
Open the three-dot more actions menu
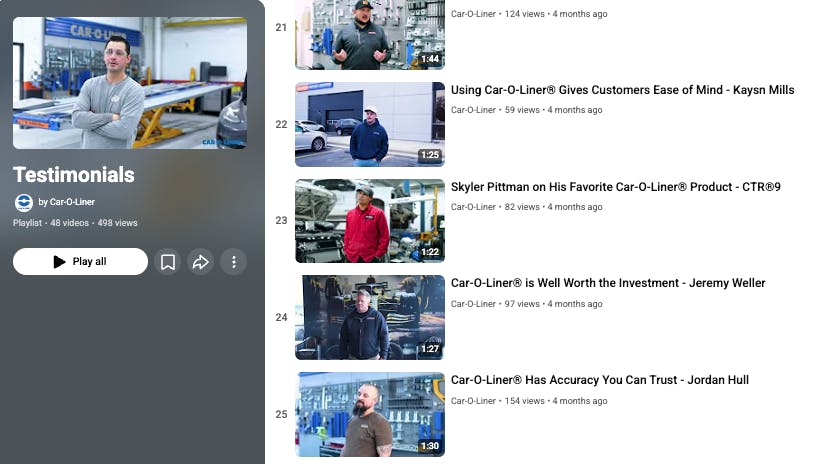pos(233,262)
